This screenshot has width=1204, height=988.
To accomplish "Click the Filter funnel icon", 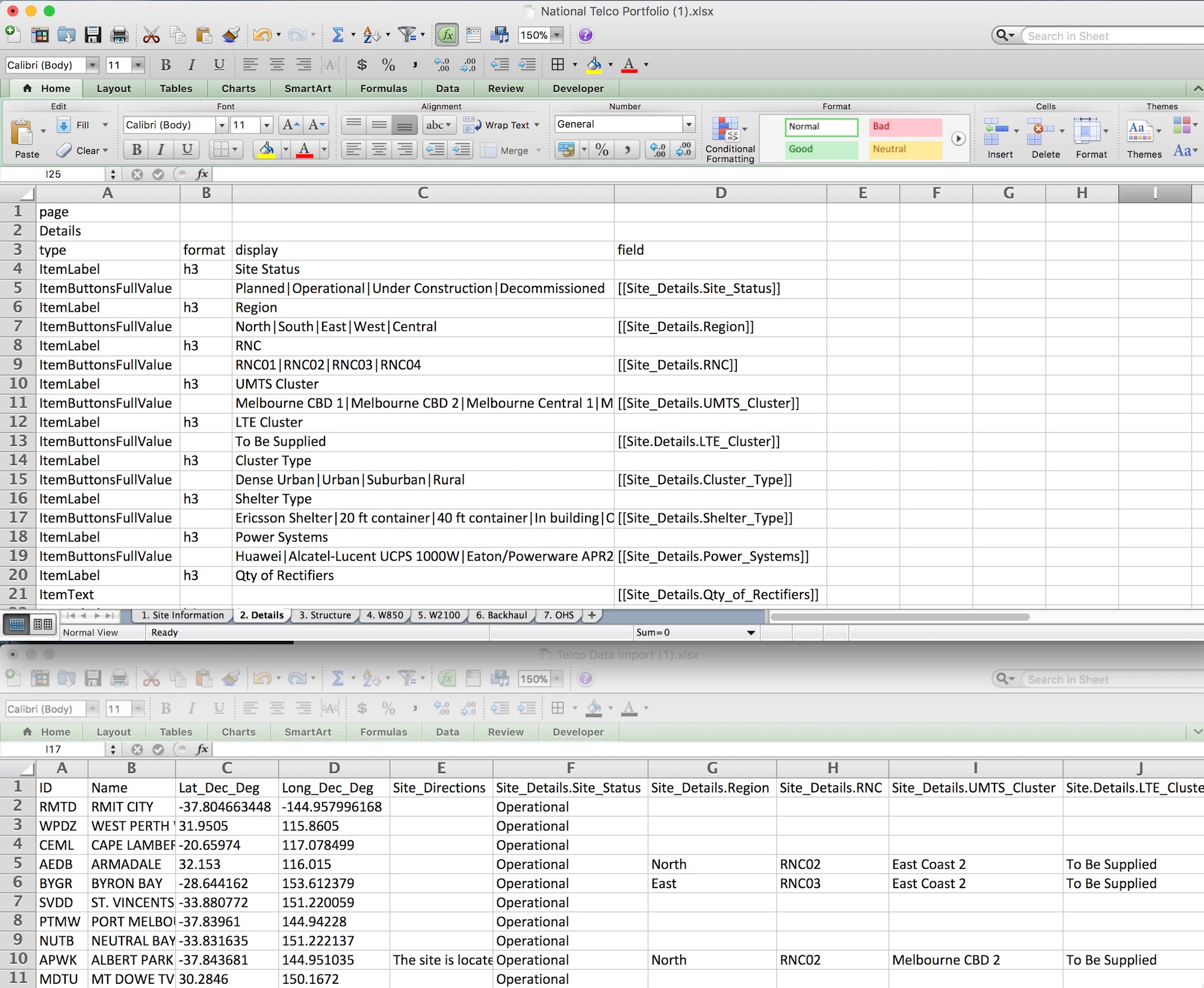I will (x=408, y=35).
